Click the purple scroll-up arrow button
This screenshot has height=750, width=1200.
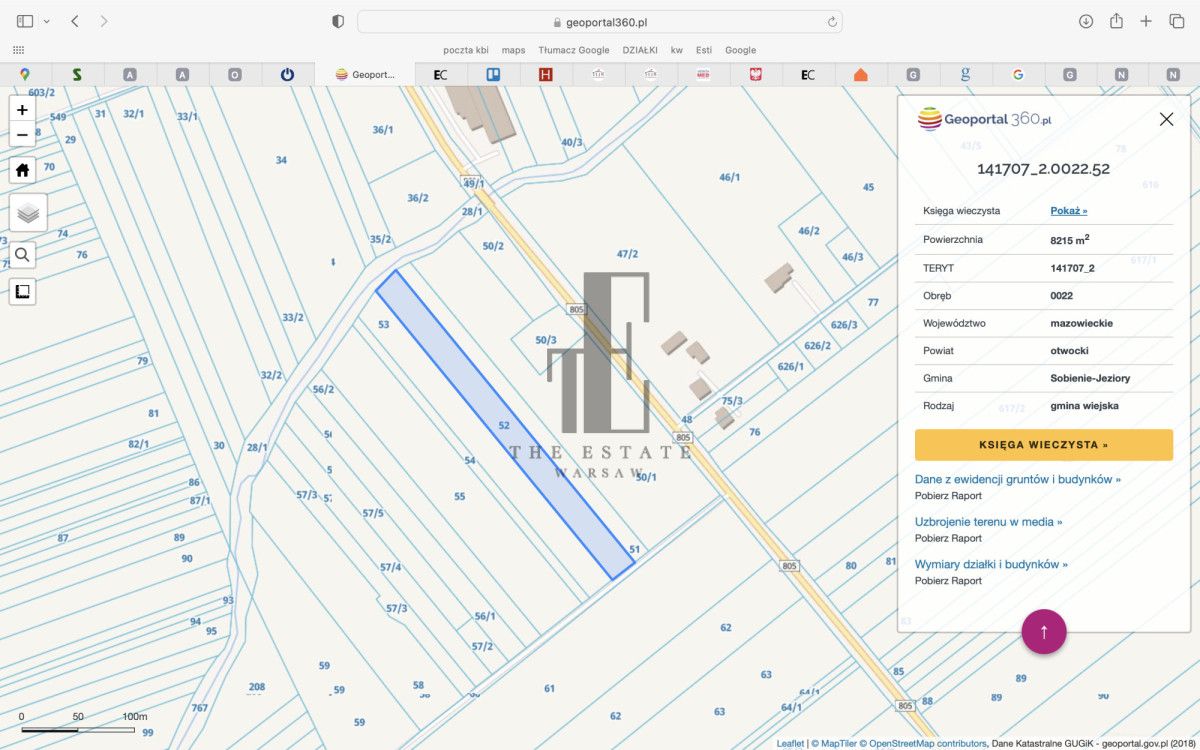tap(1043, 632)
